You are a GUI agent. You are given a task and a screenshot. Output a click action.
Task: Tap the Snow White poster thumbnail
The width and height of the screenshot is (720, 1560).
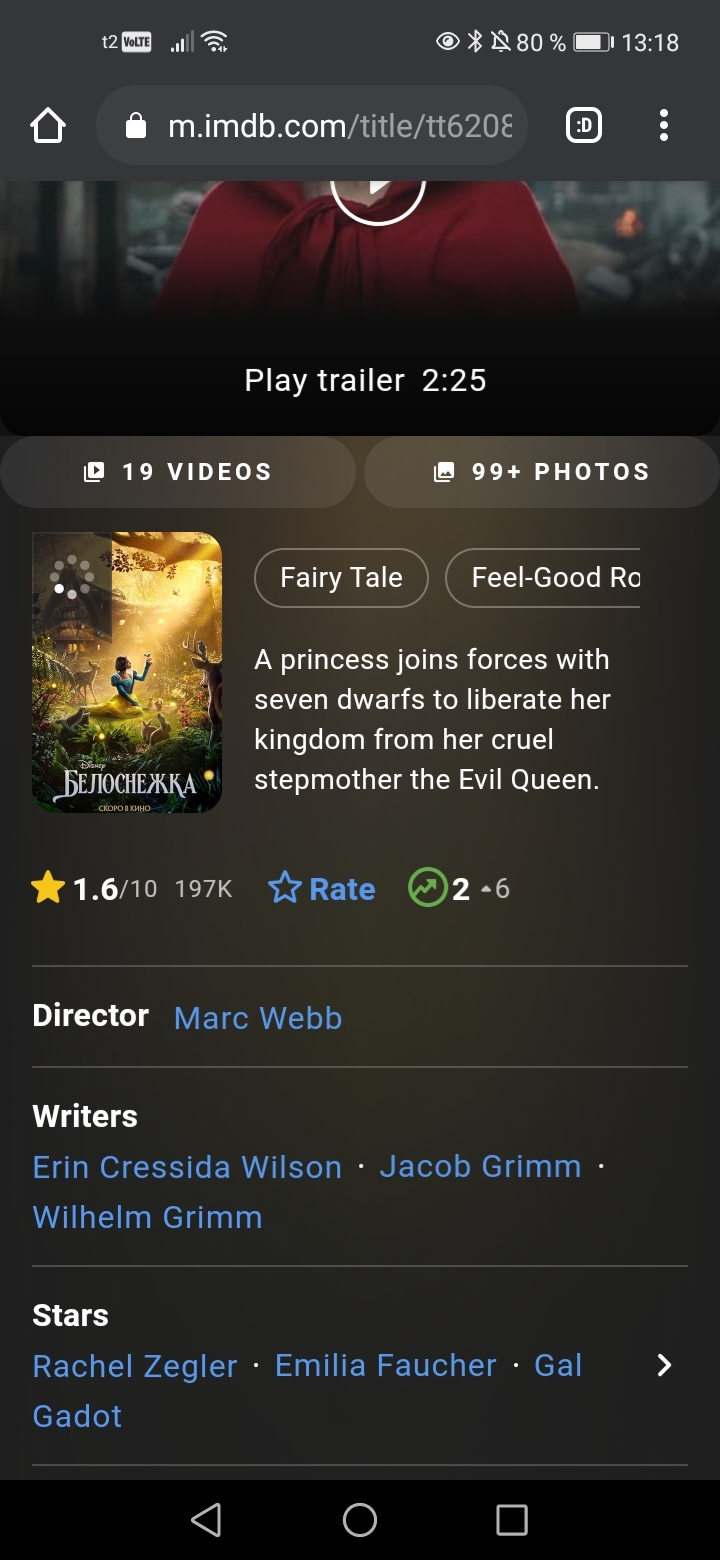click(127, 672)
